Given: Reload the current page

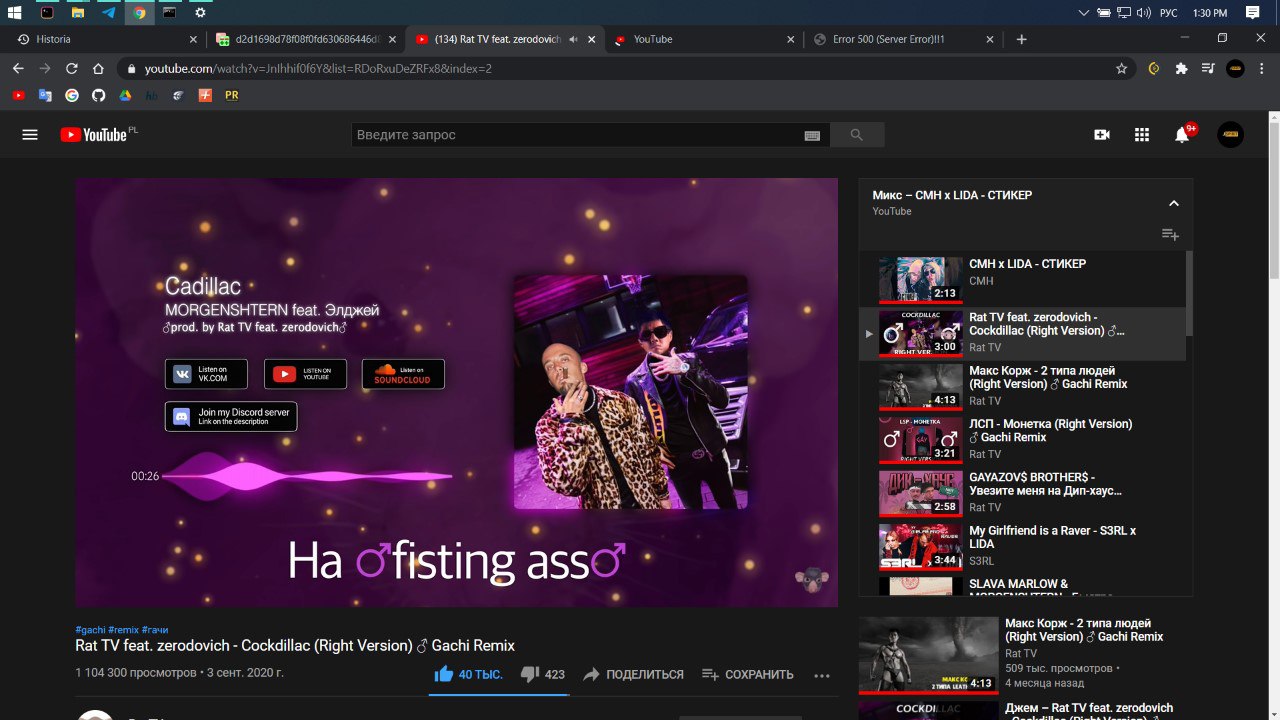Looking at the screenshot, I should [71, 69].
